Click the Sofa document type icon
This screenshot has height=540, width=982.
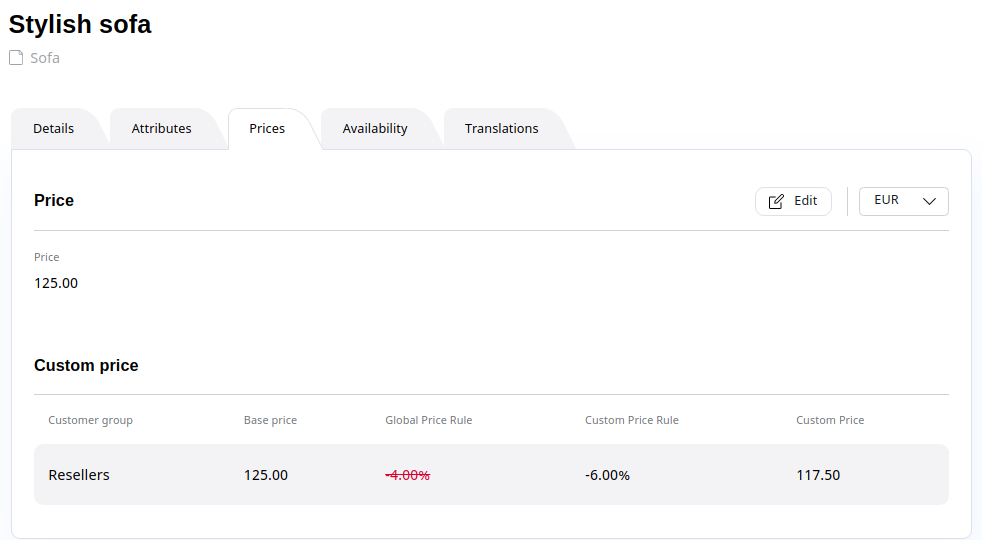16,58
